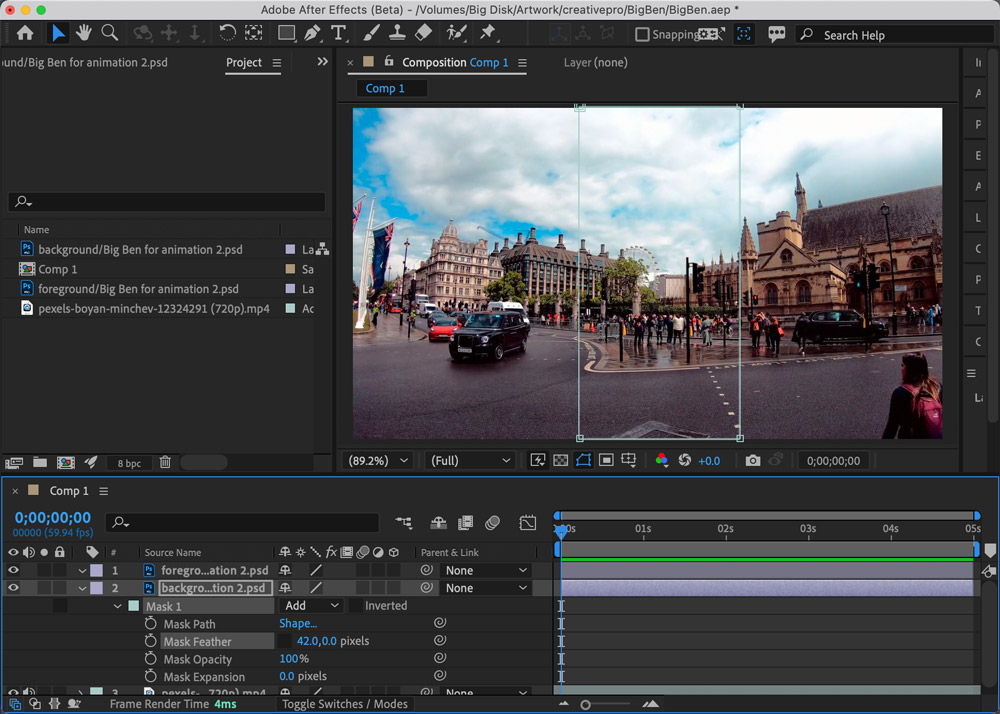1000x714 pixels.
Task: Enable the Snapping checkbox
Action: 642,34
